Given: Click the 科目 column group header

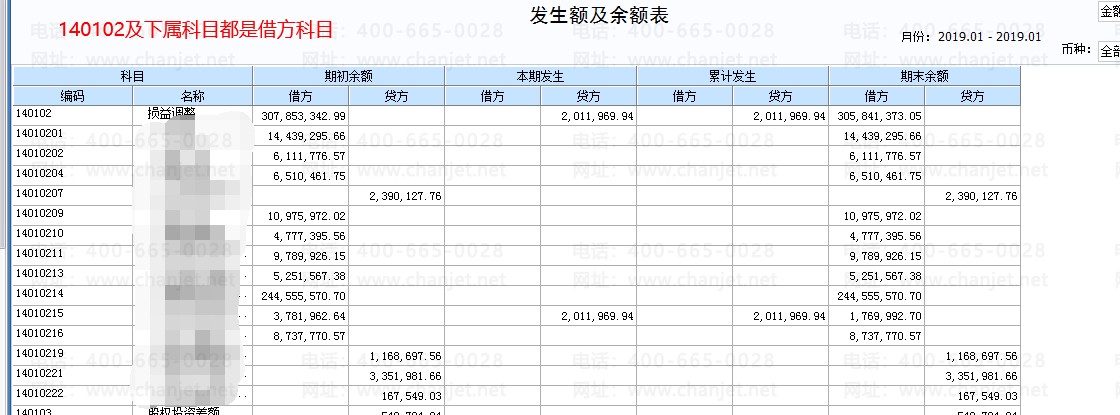Looking at the screenshot, I should click(133, 76).
